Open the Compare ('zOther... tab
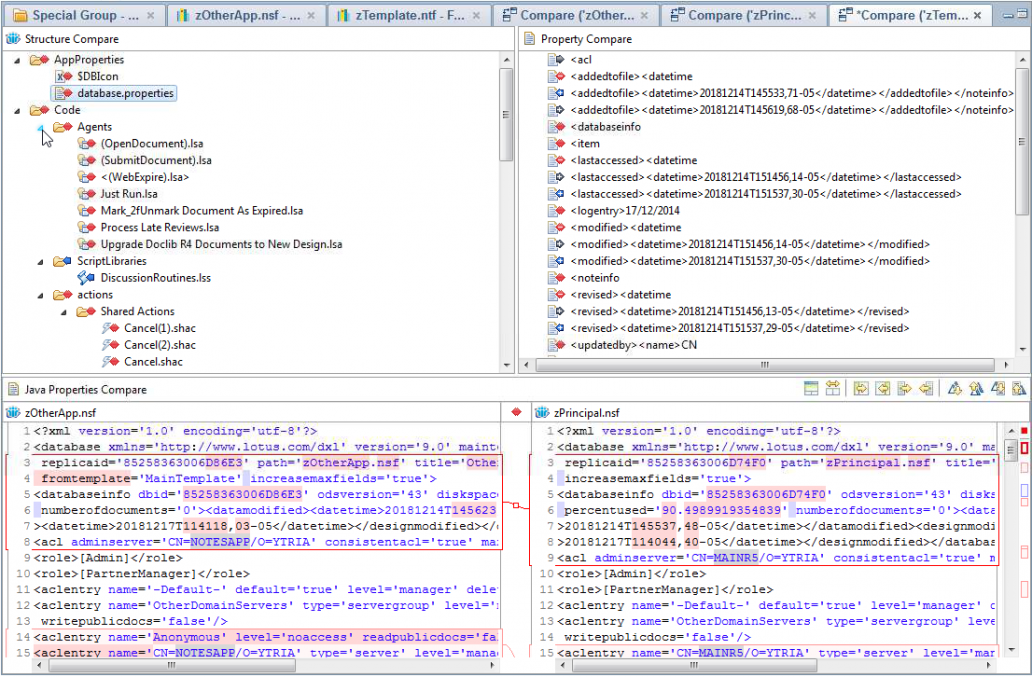This screenshot has width=1032, height=677. click(577, 15)
